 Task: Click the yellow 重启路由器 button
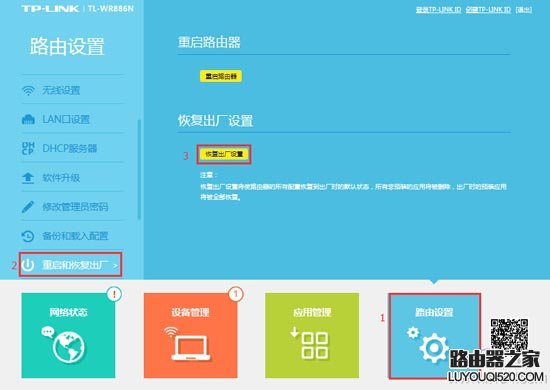pyautogui.click(x=221, y=76)
